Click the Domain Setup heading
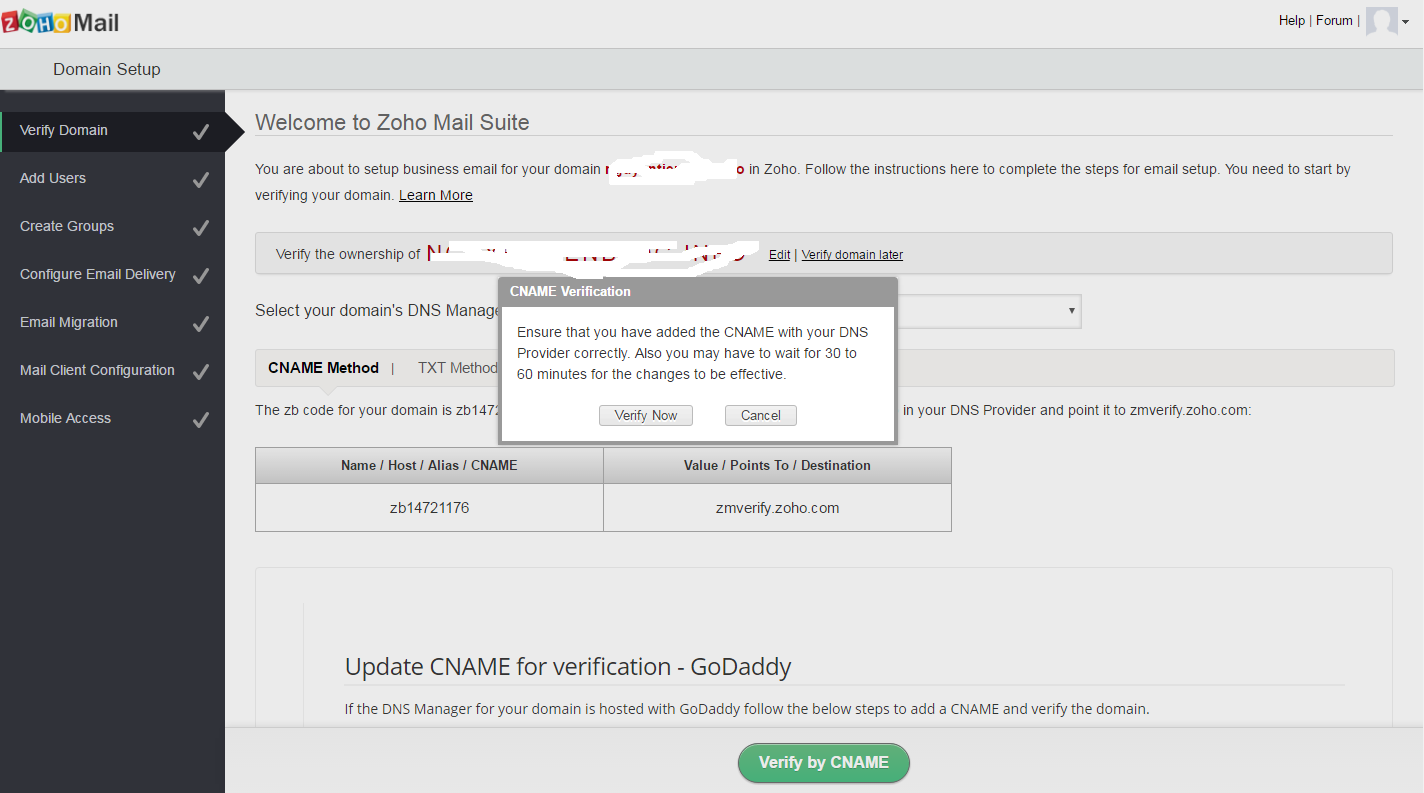Image resolution: width=1424 pixels, height=793 pixels. (x=107, y=69)
